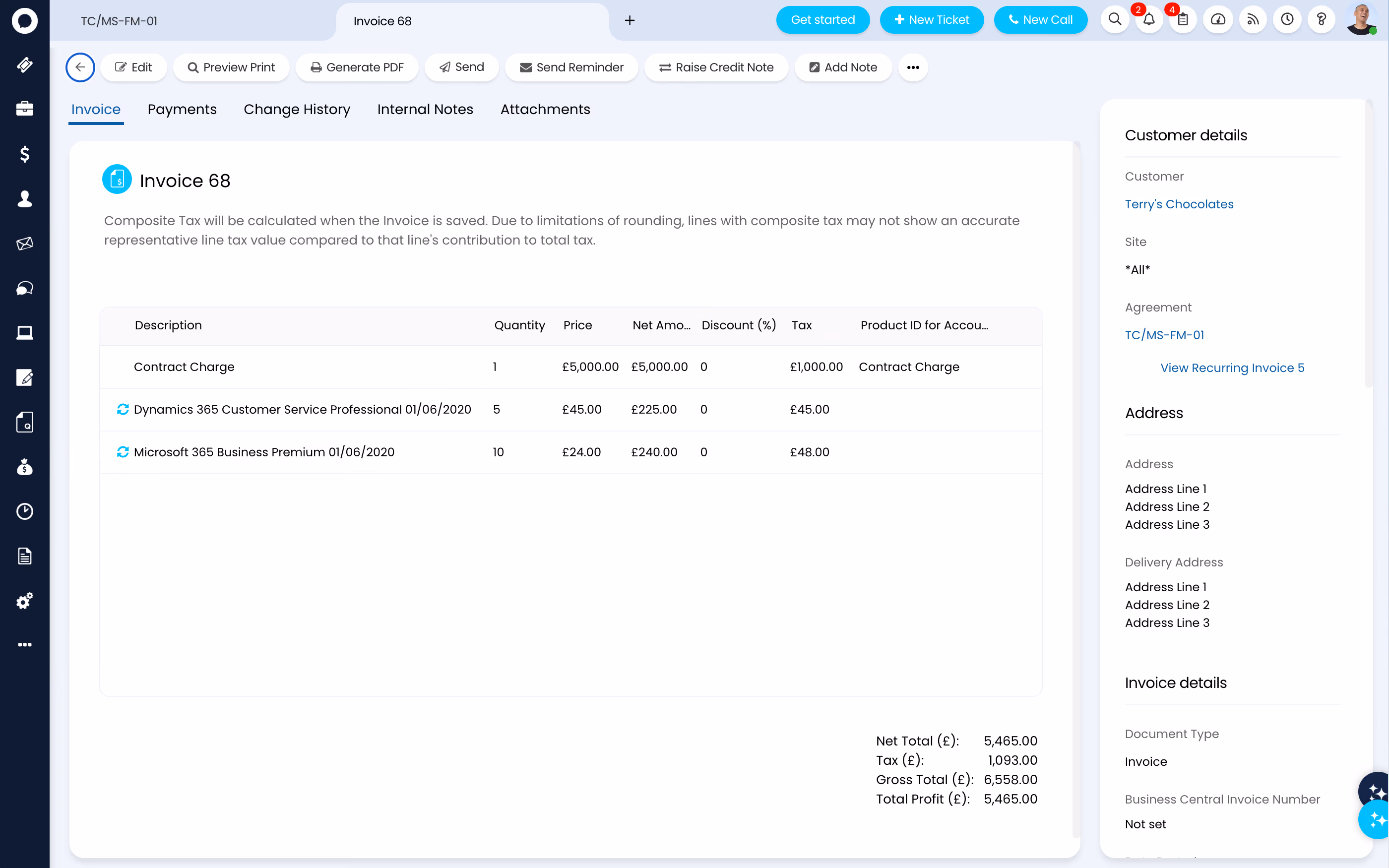
Task: Switch to the TC/MS-FM-01 tab
Action: click(x=120, y=21)
